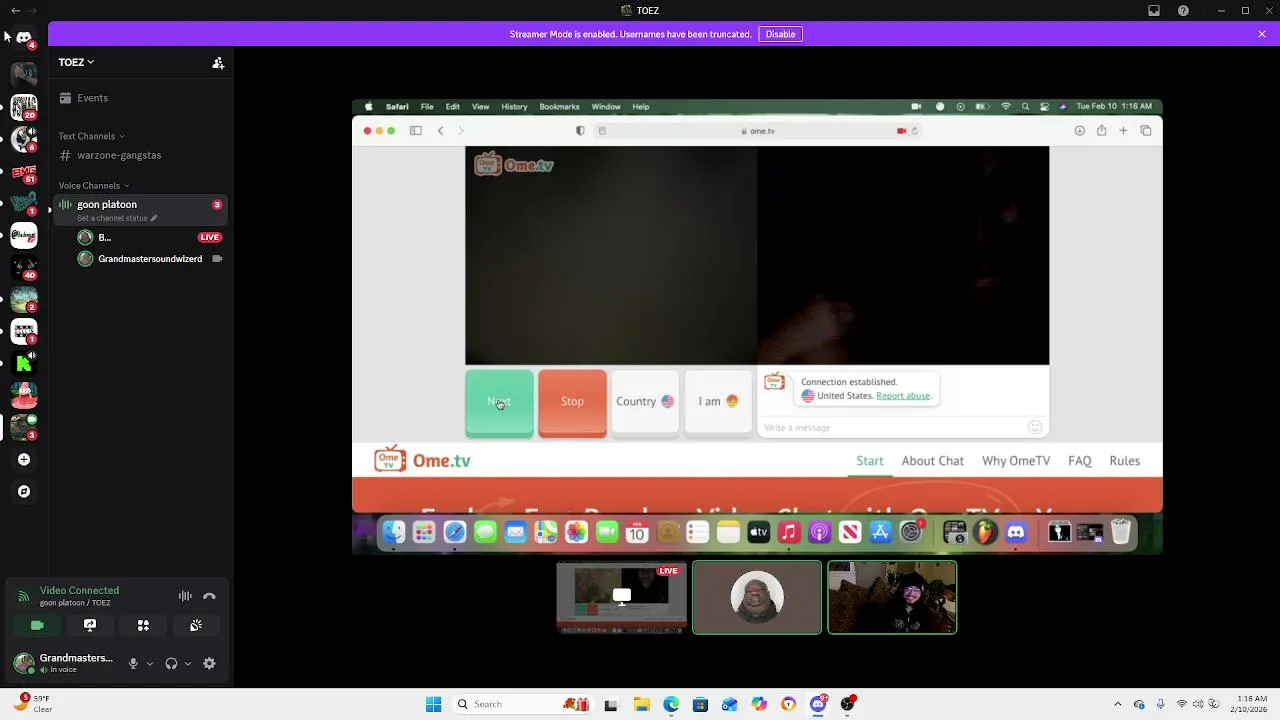Toggle the camera in voice panel
The width and height of the screenshot is (1280, 720).
37,625
